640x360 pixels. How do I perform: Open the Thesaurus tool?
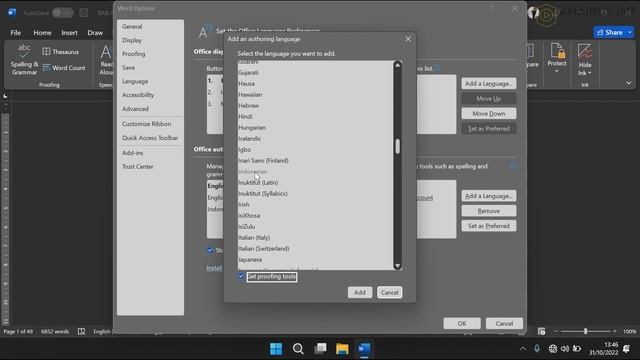coord(60,52)
